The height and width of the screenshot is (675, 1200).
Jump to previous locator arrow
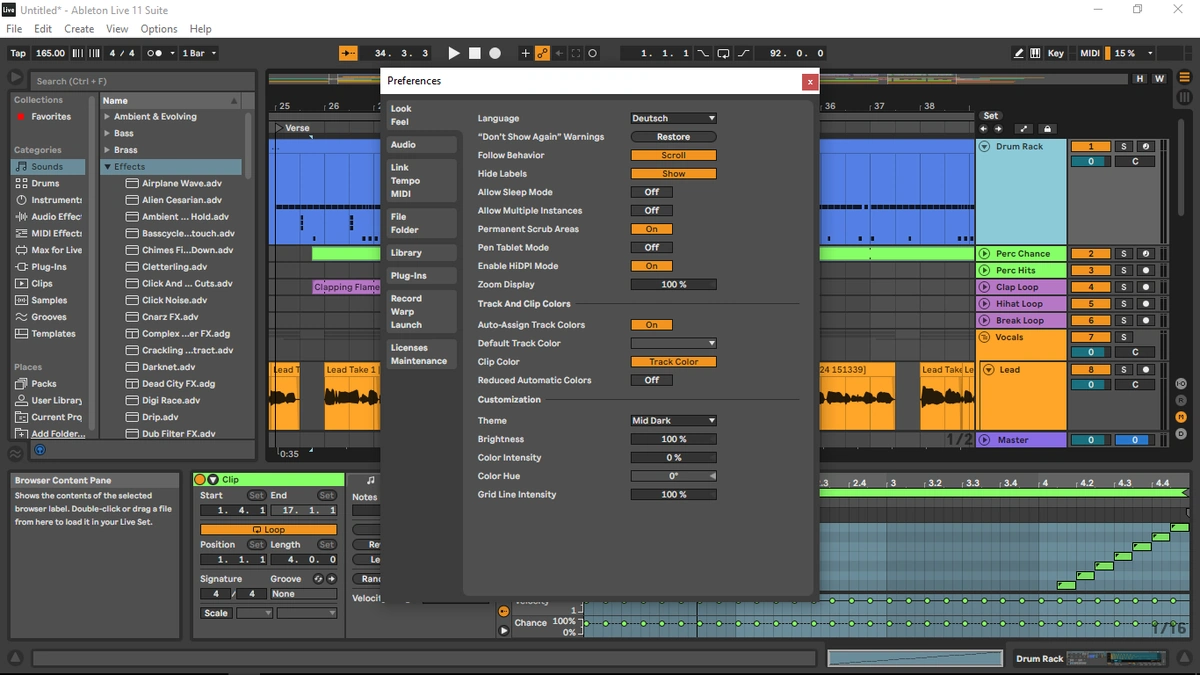[984, 129]
